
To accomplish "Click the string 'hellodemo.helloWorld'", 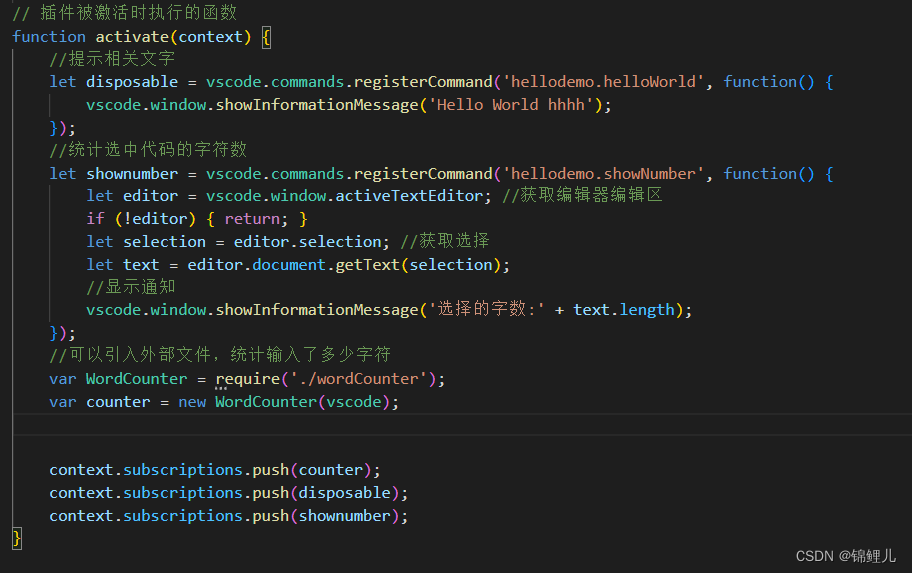I will tap(603, 82).
